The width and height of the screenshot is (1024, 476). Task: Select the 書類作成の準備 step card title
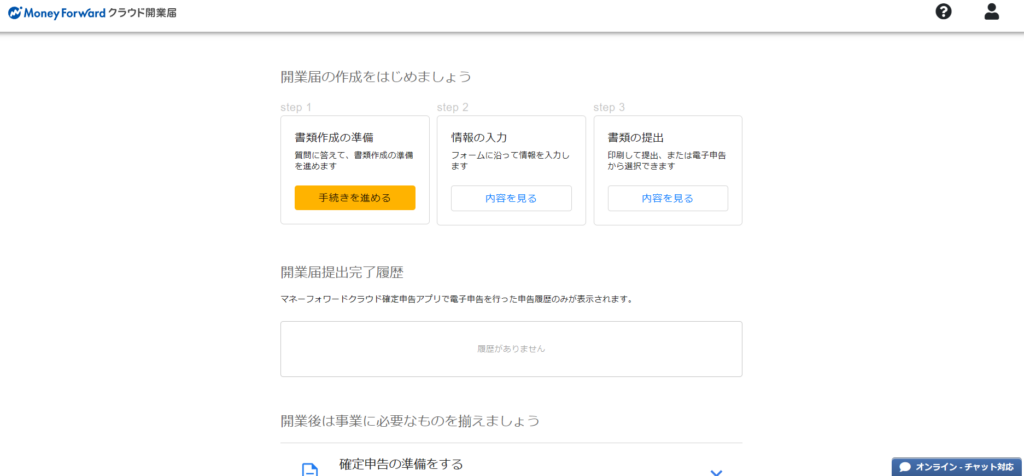click(x=333, y=137)
